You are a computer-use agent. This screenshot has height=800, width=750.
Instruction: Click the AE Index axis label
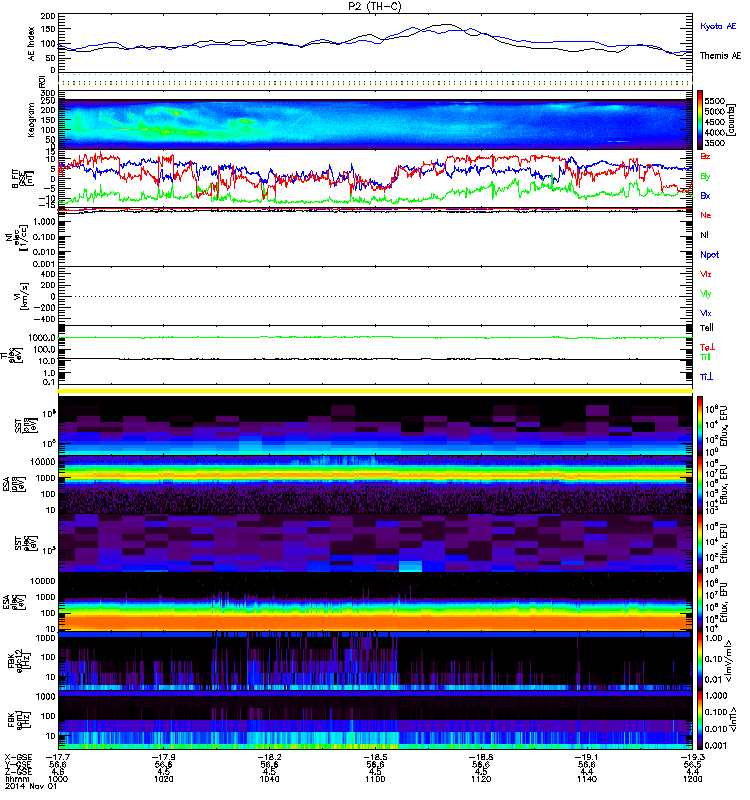(32, 44)
